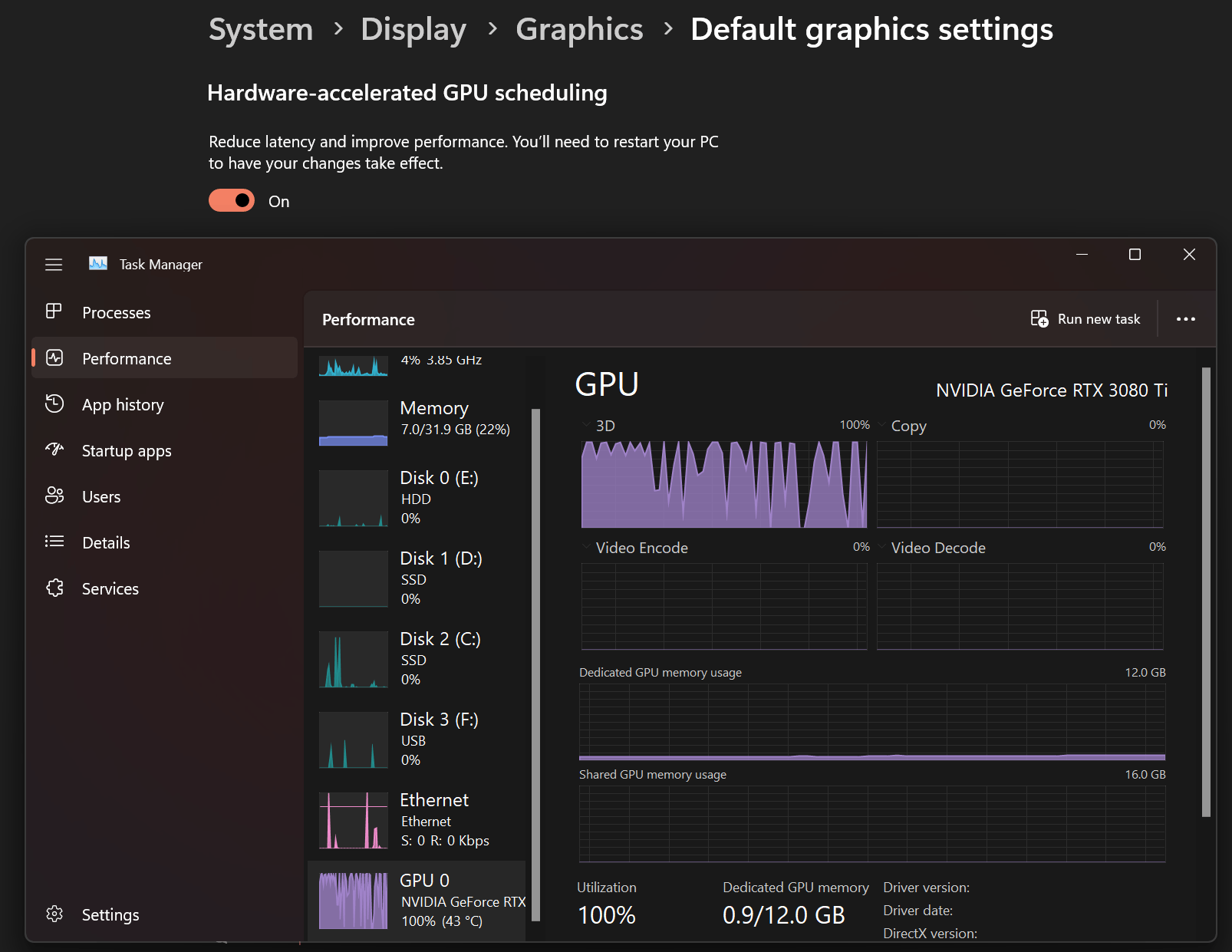Click the Task Manager hamburger navigation icon
Screen dimensions: 1232x952
pos(54,265)
